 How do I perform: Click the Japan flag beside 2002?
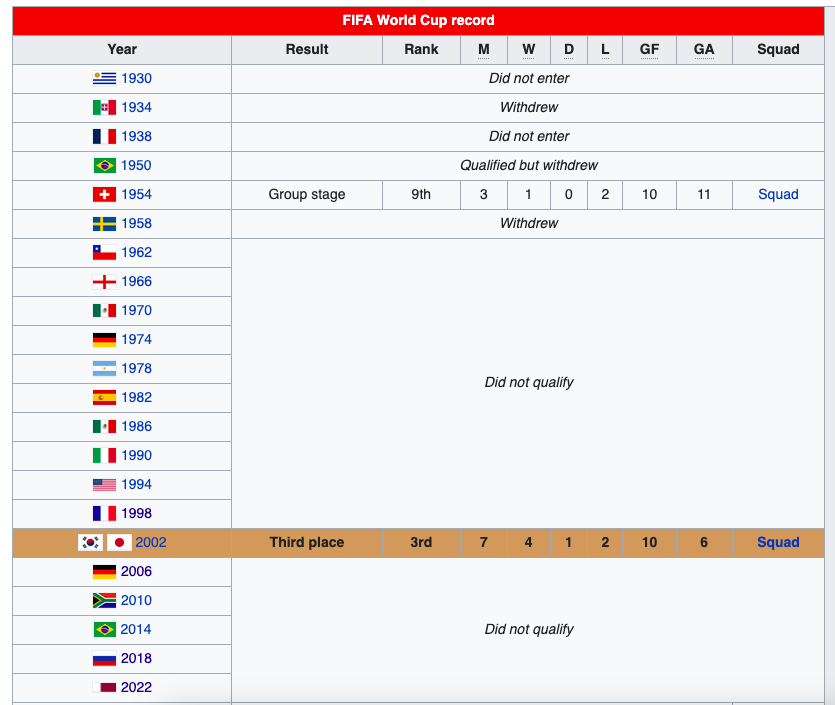(x=119, y=542)
